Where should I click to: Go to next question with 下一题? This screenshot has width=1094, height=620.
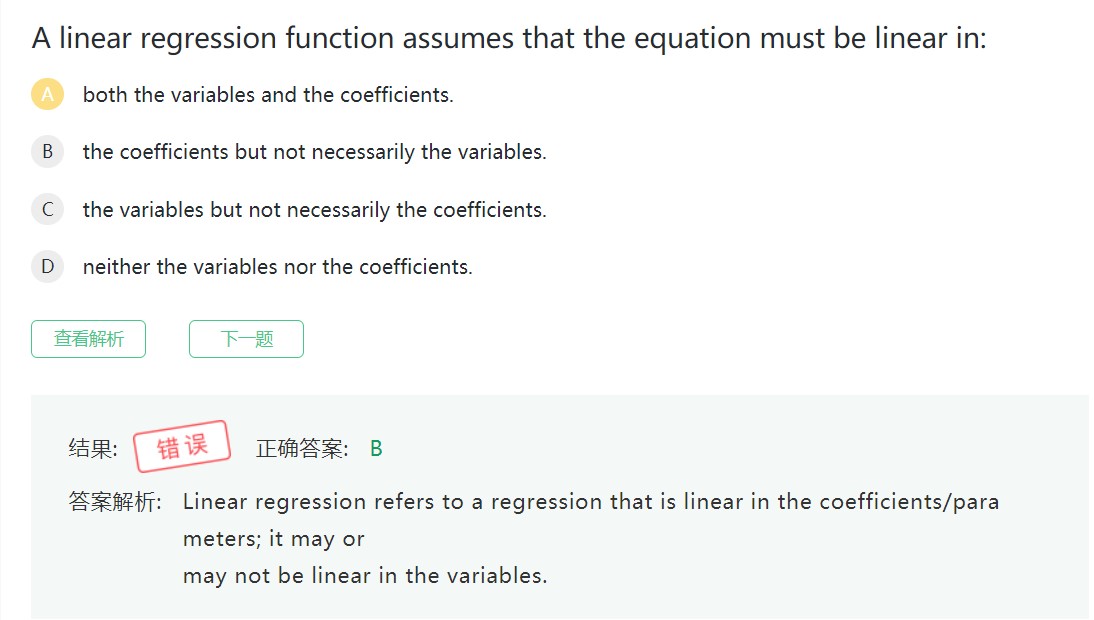tap(246, 339)
